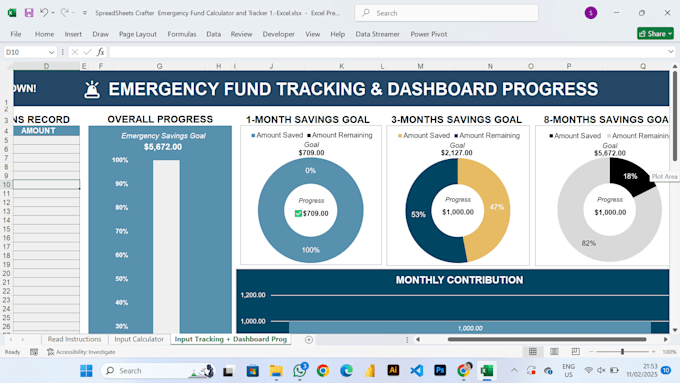This screenshot has width=680, height=383.
Task: Open the View ribbon tab
Action: [313, 34]
